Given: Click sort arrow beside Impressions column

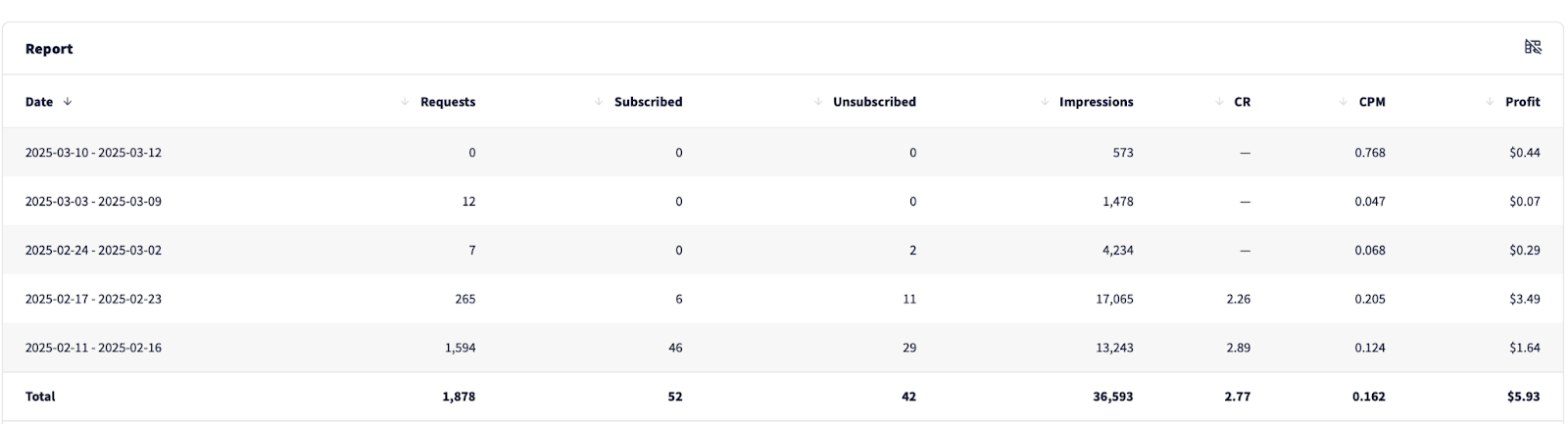Looking at the screenshot, I should coord(1045,102).
